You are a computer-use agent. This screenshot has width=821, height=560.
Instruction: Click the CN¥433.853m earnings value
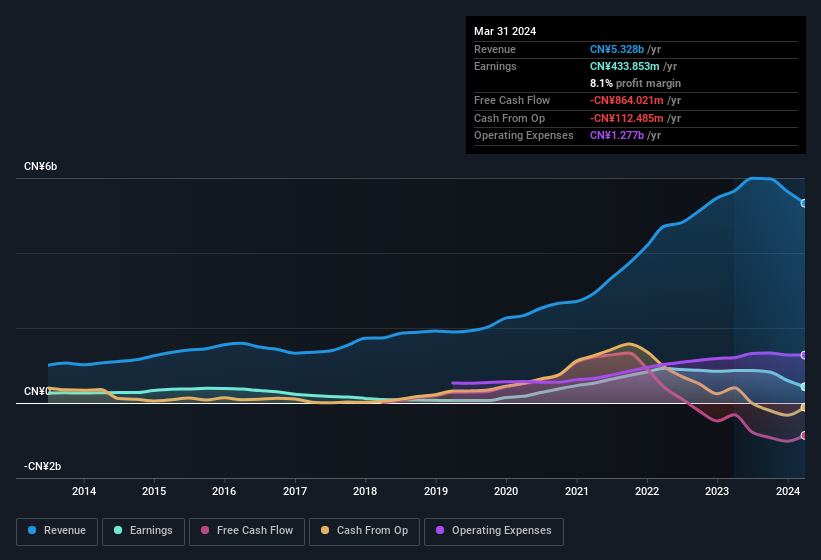[633, 66]
